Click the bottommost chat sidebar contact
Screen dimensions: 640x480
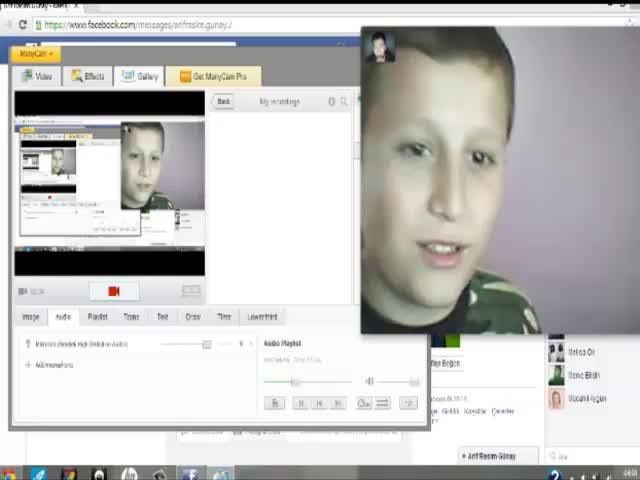click(x=577, y=398)
